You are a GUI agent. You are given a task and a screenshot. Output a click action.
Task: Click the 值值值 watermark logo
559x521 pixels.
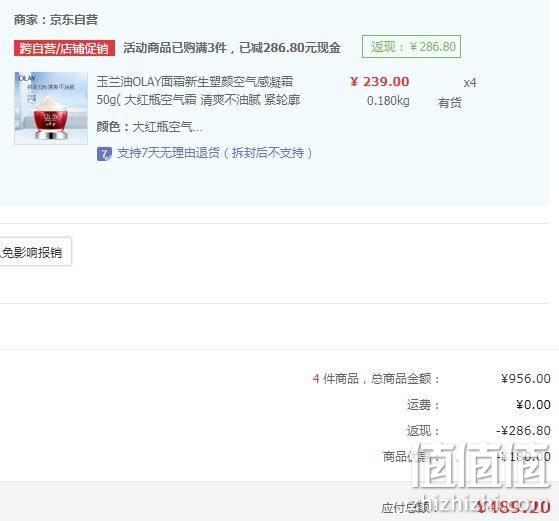coord(483,465)
